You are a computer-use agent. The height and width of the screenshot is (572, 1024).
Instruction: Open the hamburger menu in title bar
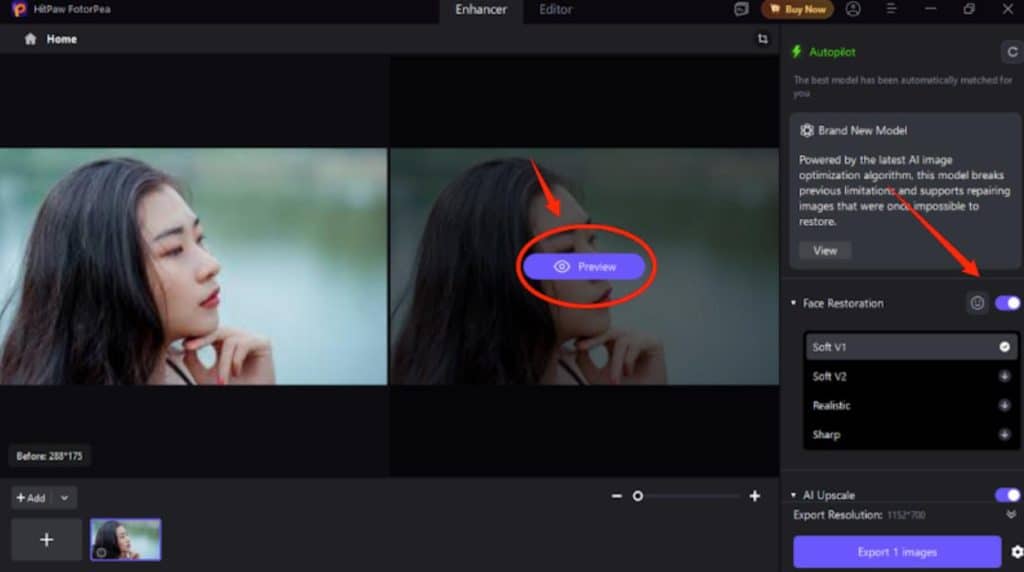point(891,9)
